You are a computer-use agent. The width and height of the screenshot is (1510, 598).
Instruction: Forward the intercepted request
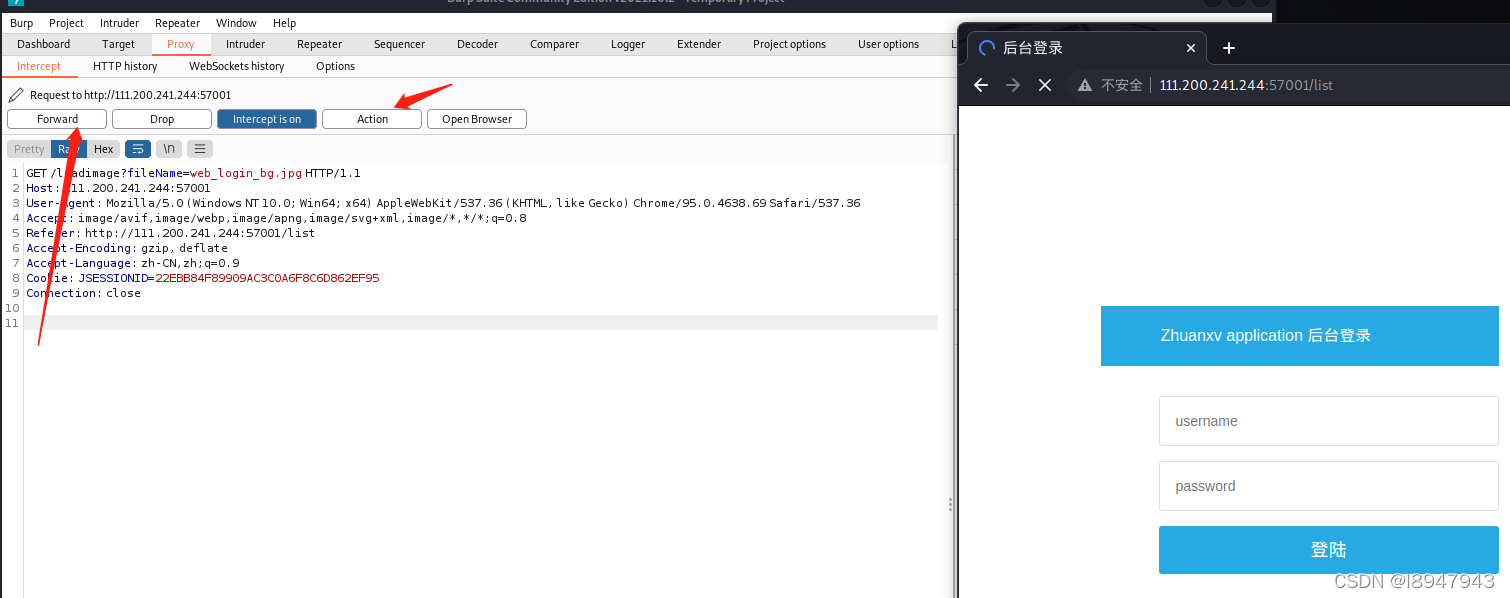pyautogui.click(x=57, y=119)
